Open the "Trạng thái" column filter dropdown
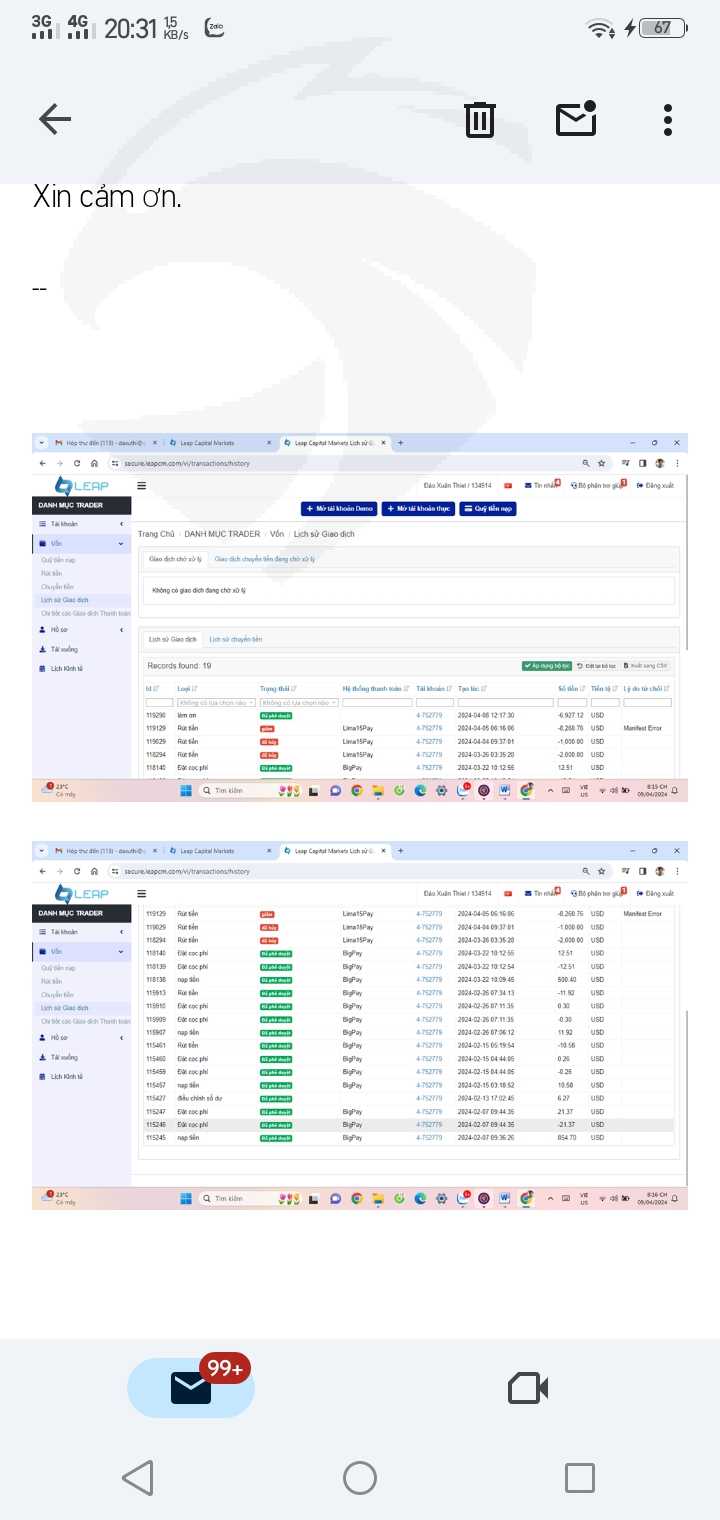Viewport: 720px width, 1520px height. click(x=299, y=703)
